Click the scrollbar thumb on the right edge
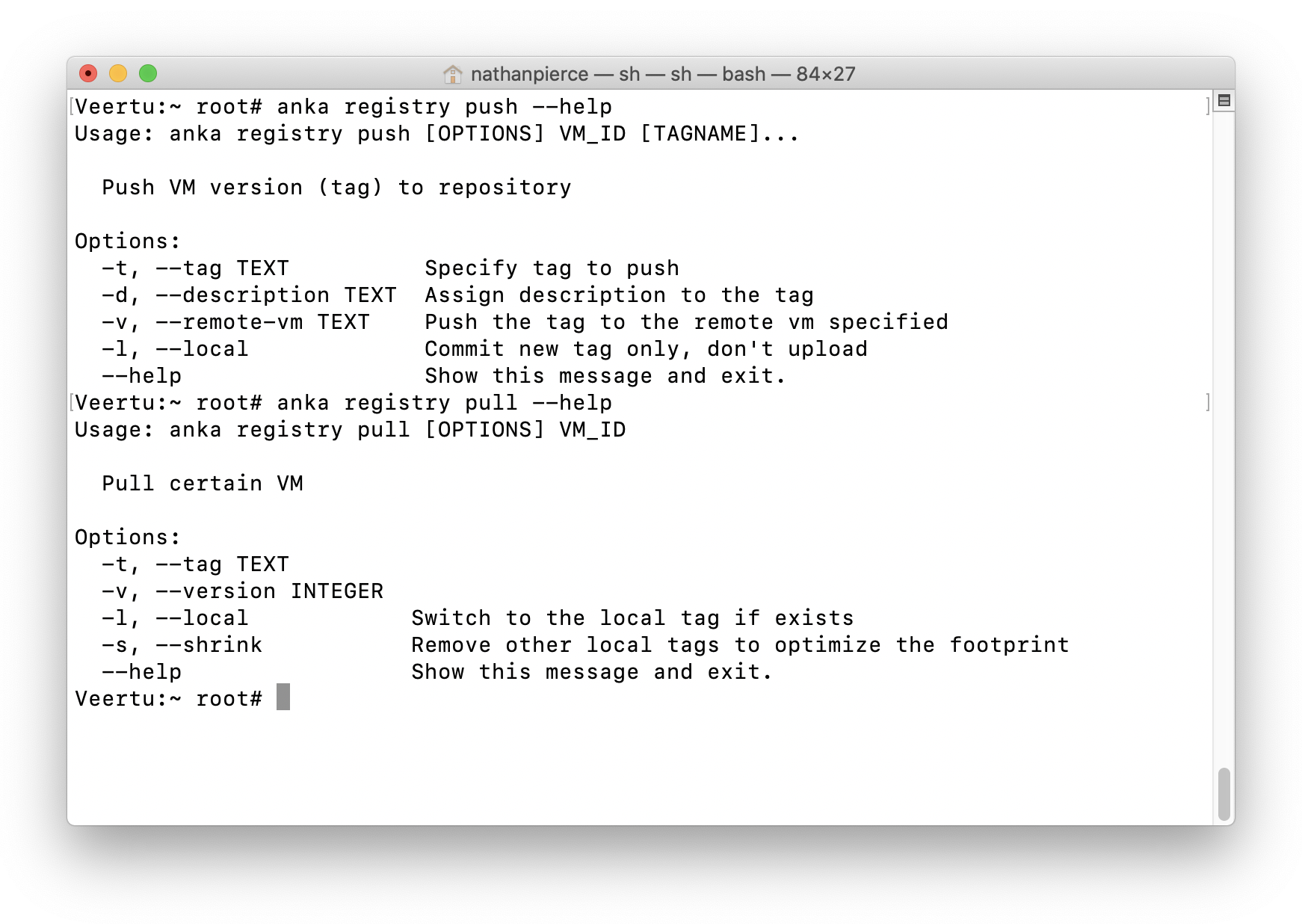 [1224, 795]
